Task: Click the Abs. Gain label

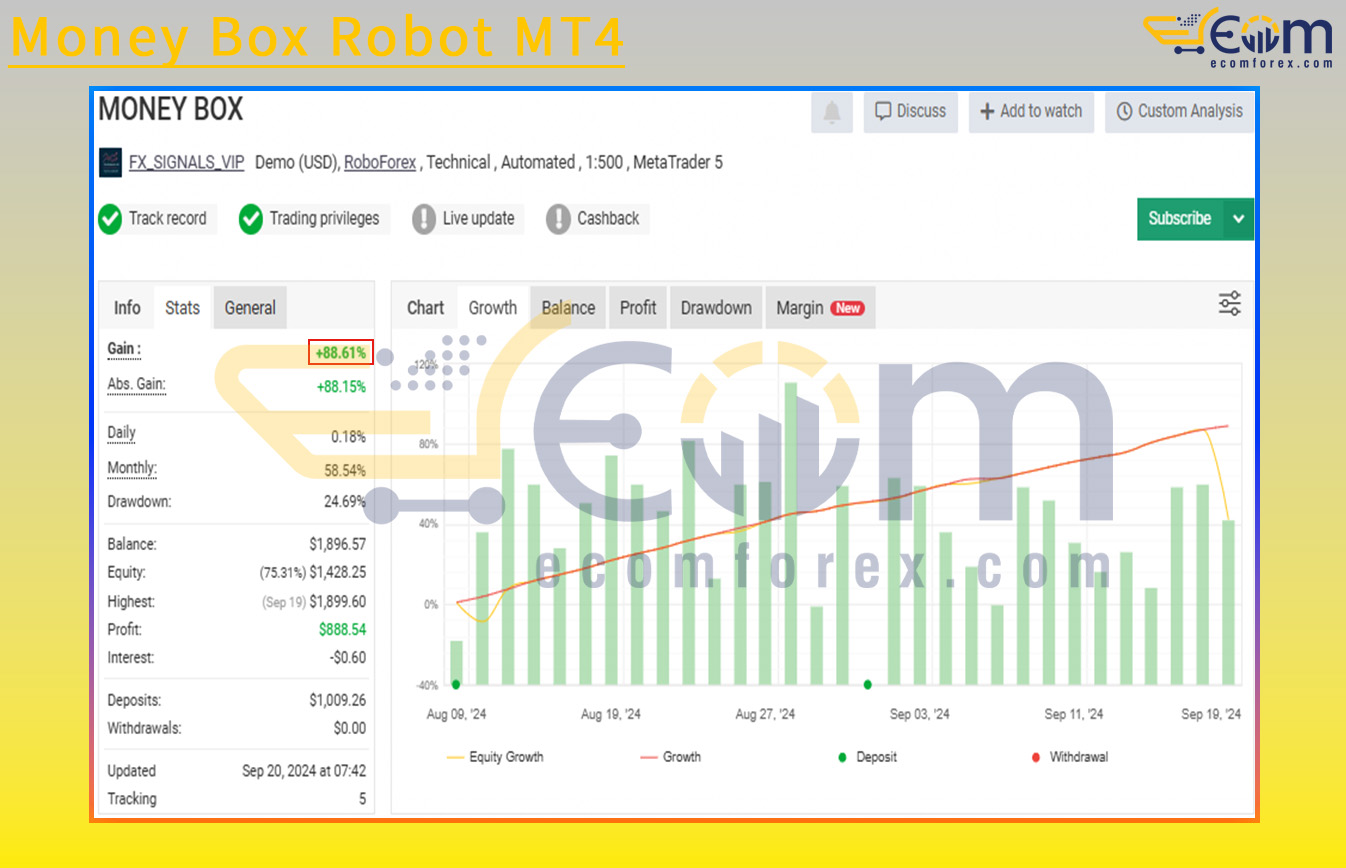Action: pyautogui.click(x=136, y=384)
